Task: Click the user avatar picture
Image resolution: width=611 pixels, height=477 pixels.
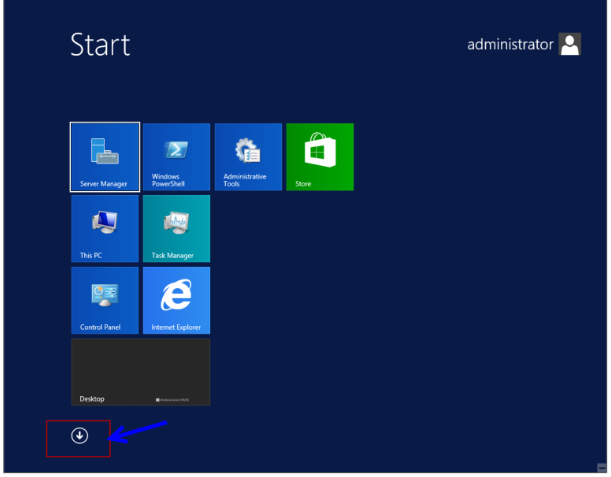Action: (x=570, y=45)
